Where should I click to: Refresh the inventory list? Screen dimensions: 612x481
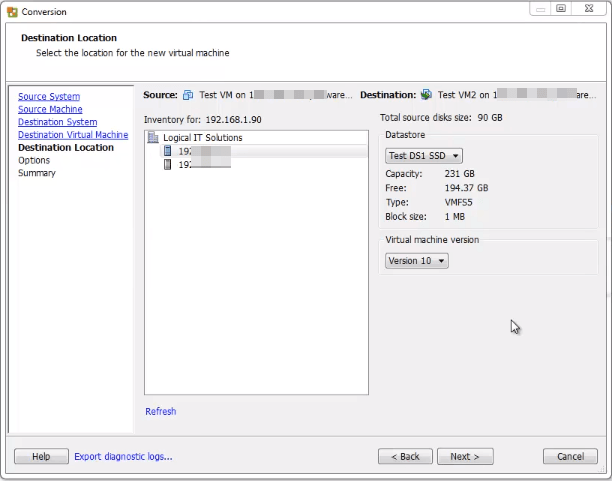pos(161,412)
